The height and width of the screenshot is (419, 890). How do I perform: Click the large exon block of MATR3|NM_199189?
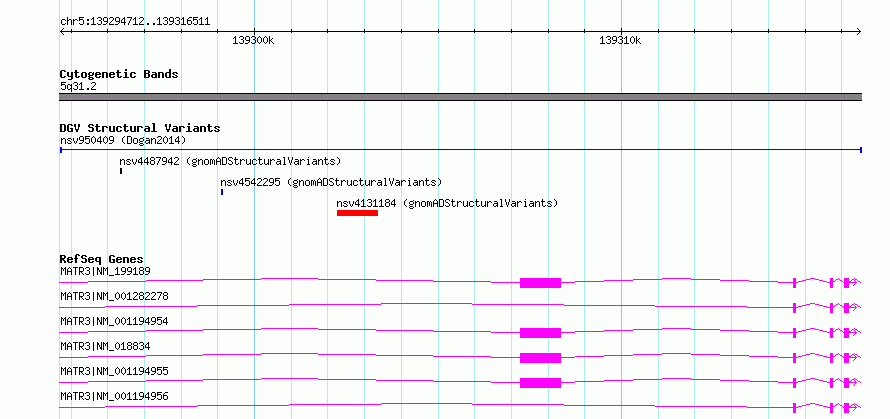(x=540, y=283)
